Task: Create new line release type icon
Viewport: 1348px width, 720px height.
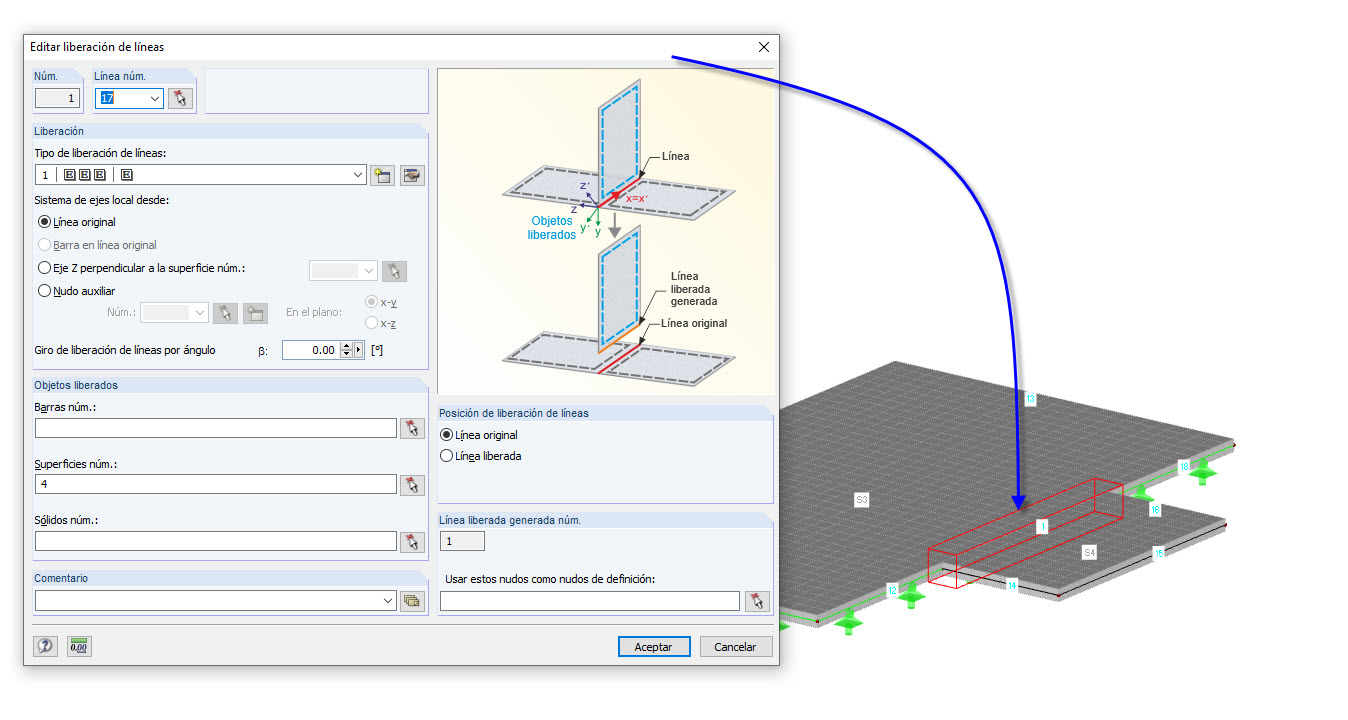Action: coord(381,175)
